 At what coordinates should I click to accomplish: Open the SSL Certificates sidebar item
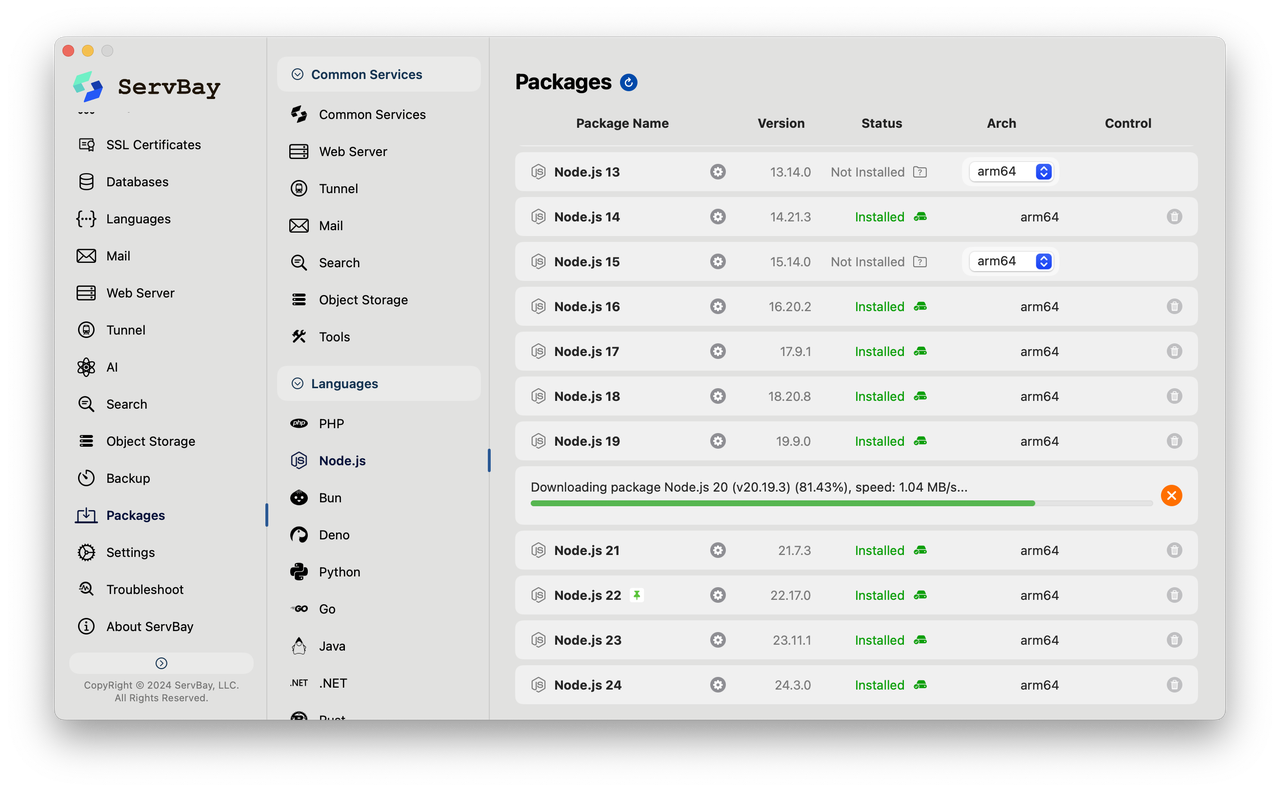pyautogui.click(x=153, y=145)
